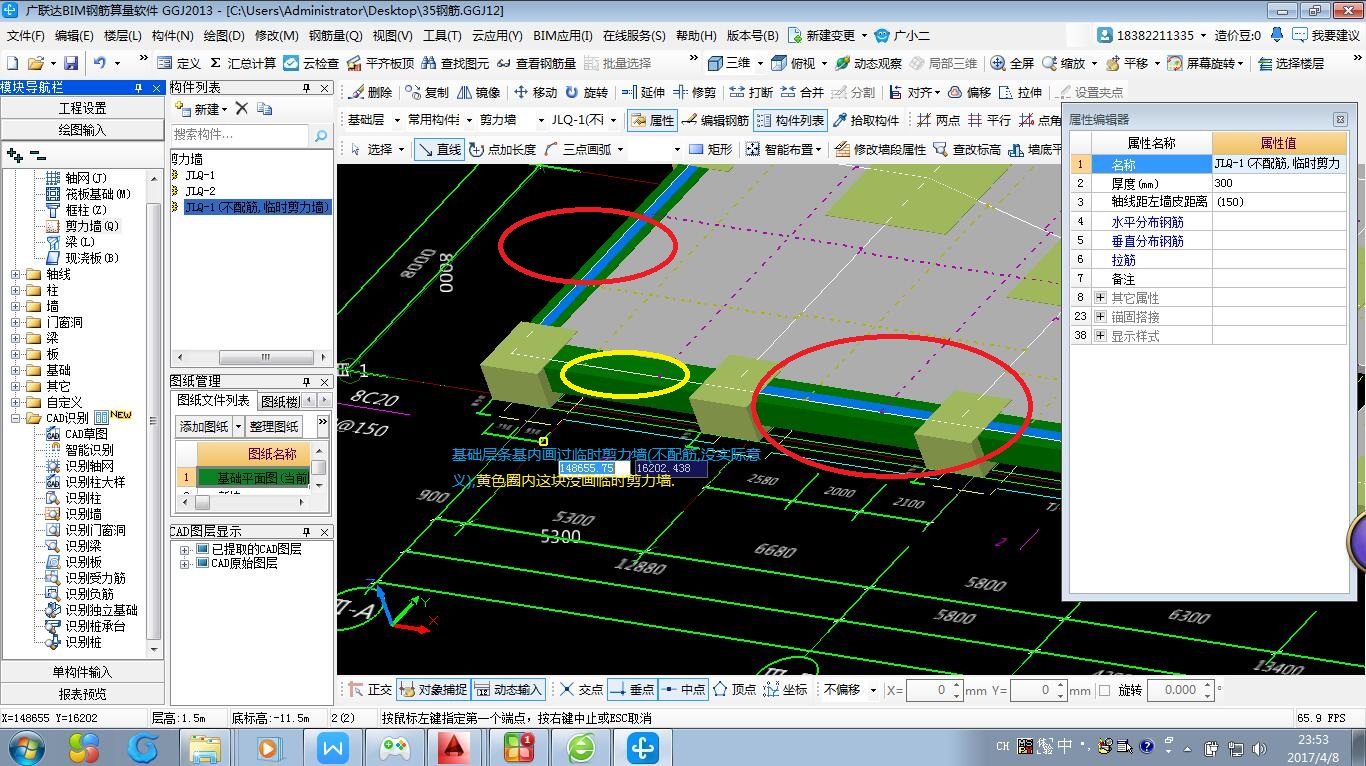This screenshot has width=1366, height=766.
Task: Click the 添加图纸 button
Action: pyautogui.click(x=204, y=426)
